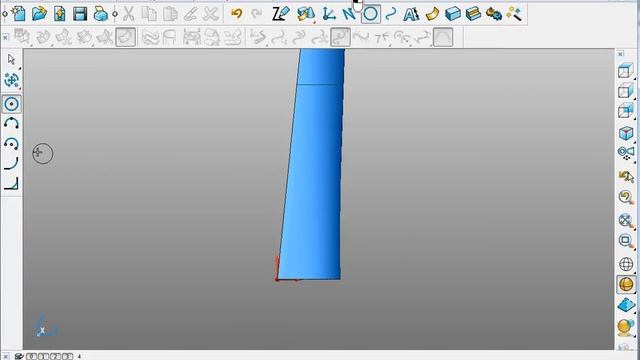
Task: Open the model analysis/shading tool icon
Action: click(x=306, y=14)
